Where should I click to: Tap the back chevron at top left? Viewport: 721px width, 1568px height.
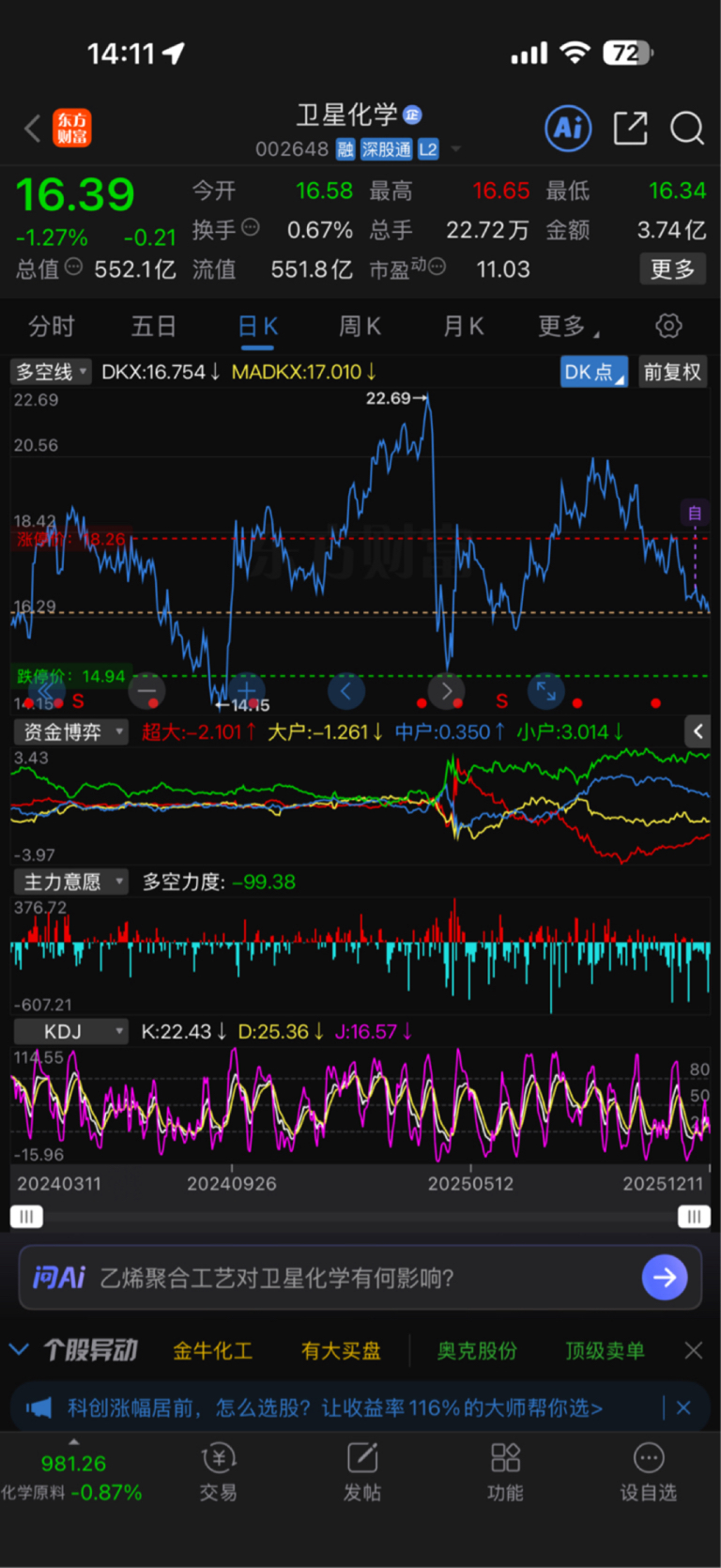[x=32, y=128]
